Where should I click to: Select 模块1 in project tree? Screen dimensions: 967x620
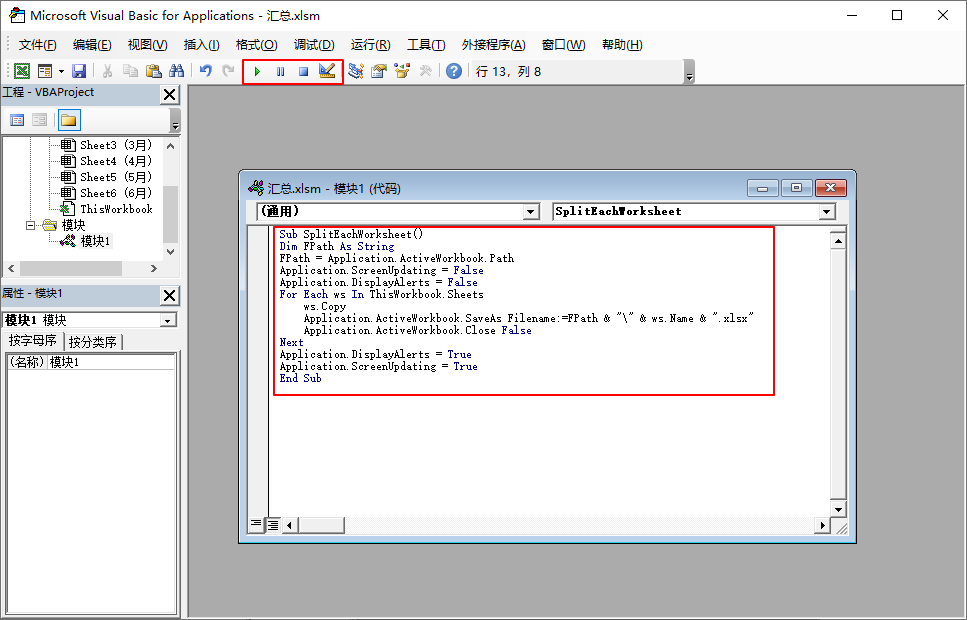click(96, 241)
